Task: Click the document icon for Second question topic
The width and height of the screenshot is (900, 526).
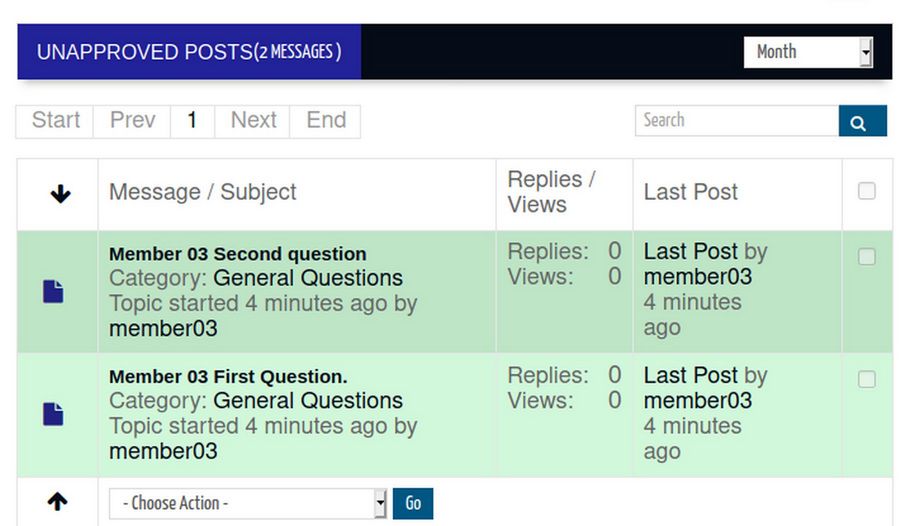Action: pyautogui.click(x=53, y=291)
